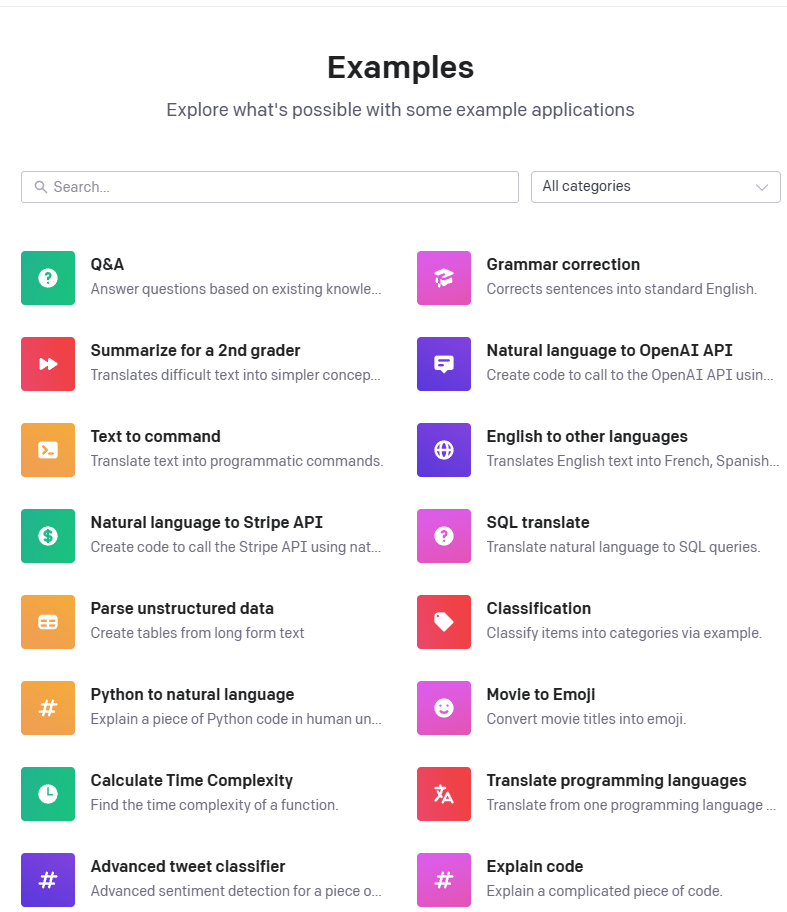
Task: Select the Summarize for a 2nd grader fast-forward icon
Action: coord(48,364)
